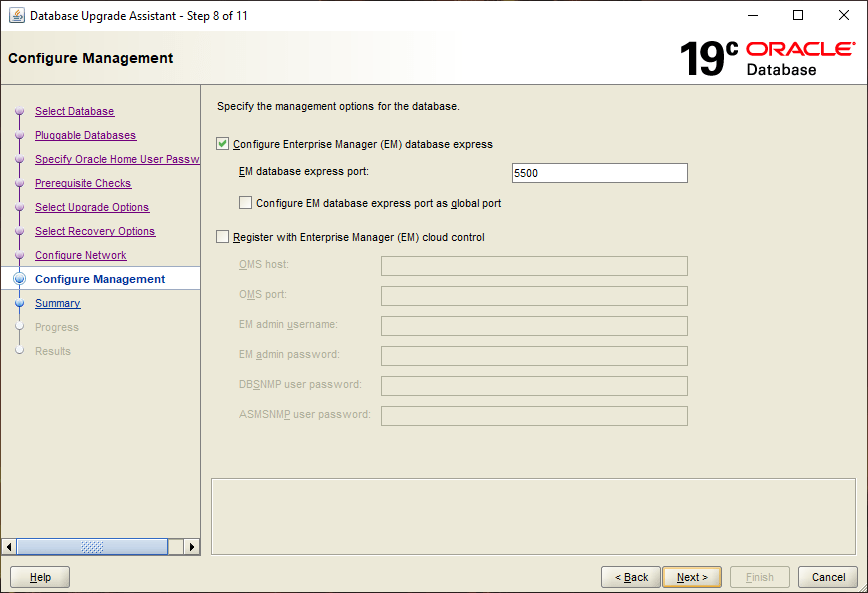Close the Database Upgrade Assistant window
The width and height of the screenshot is (868, 593).
[x=844, y=16]
